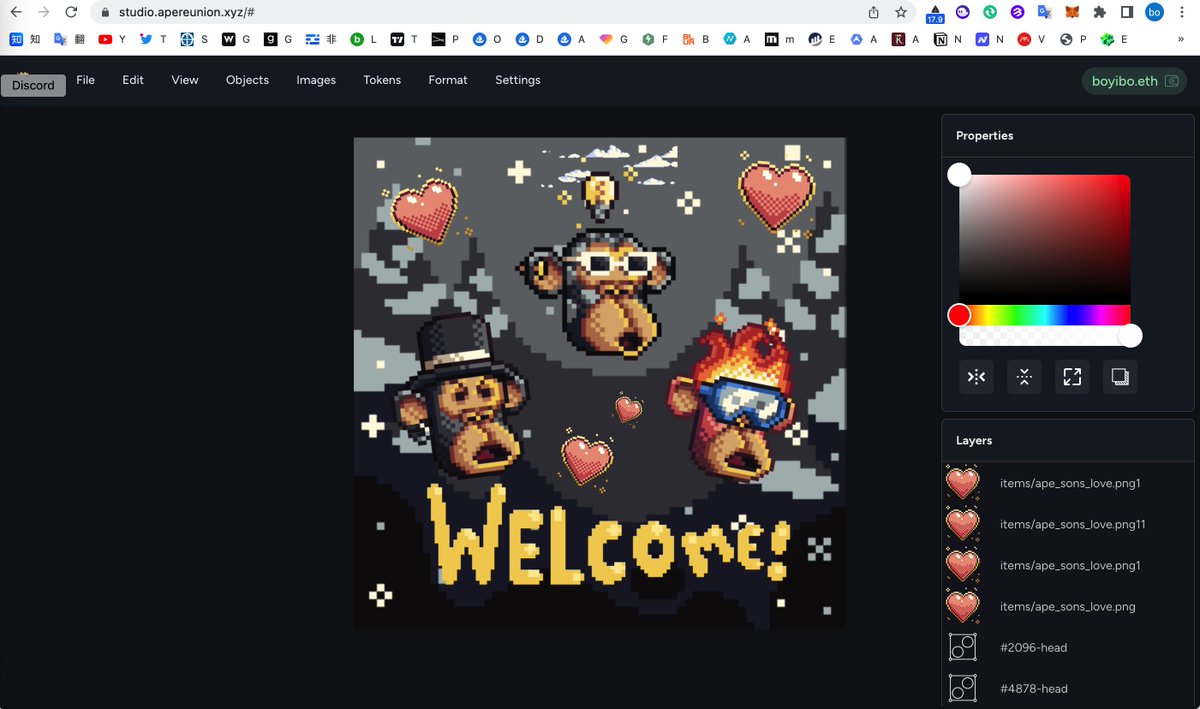Click the white handle in color saturation box
The image size is (1200, 709).
click(x=959, y=175)
